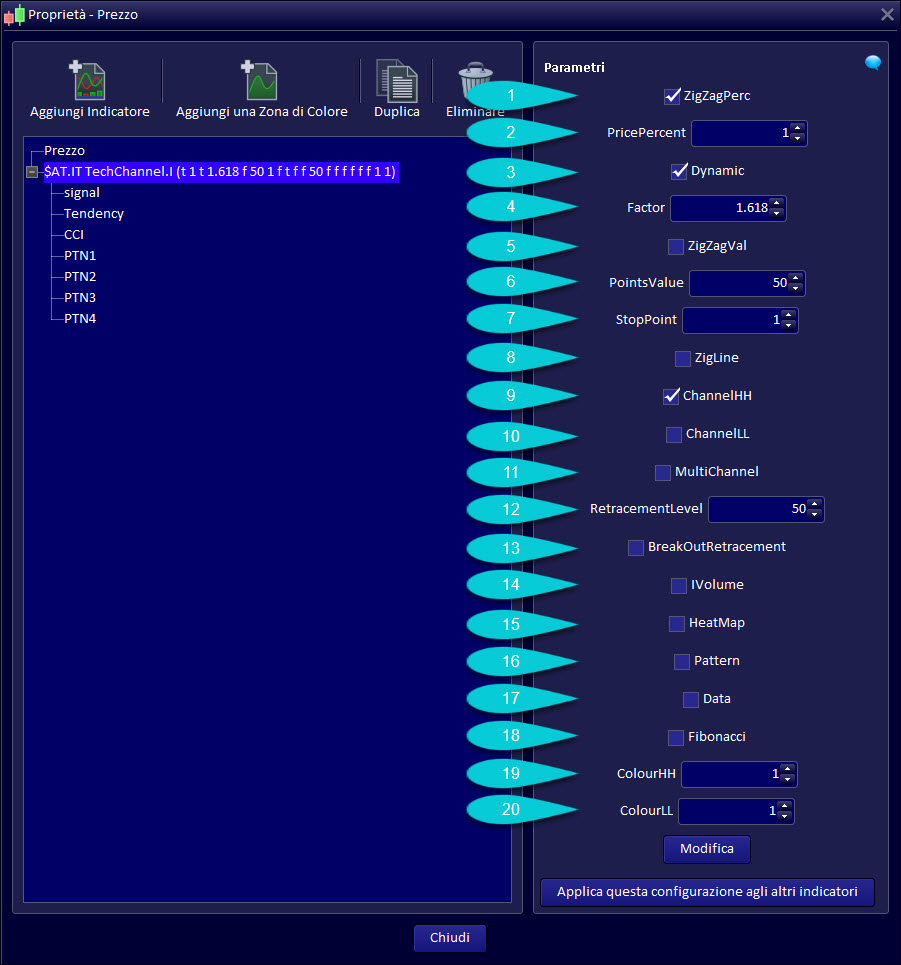
Task: Enable the MultiChannel checkbox
Action: 663,473
